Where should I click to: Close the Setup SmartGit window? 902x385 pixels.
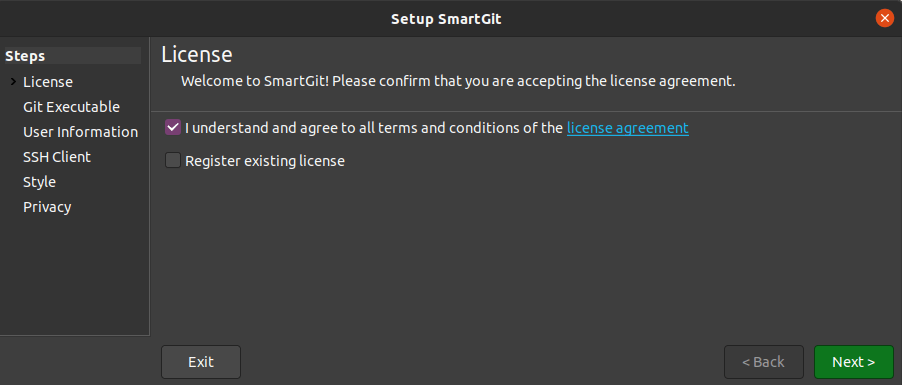point(884,18)
